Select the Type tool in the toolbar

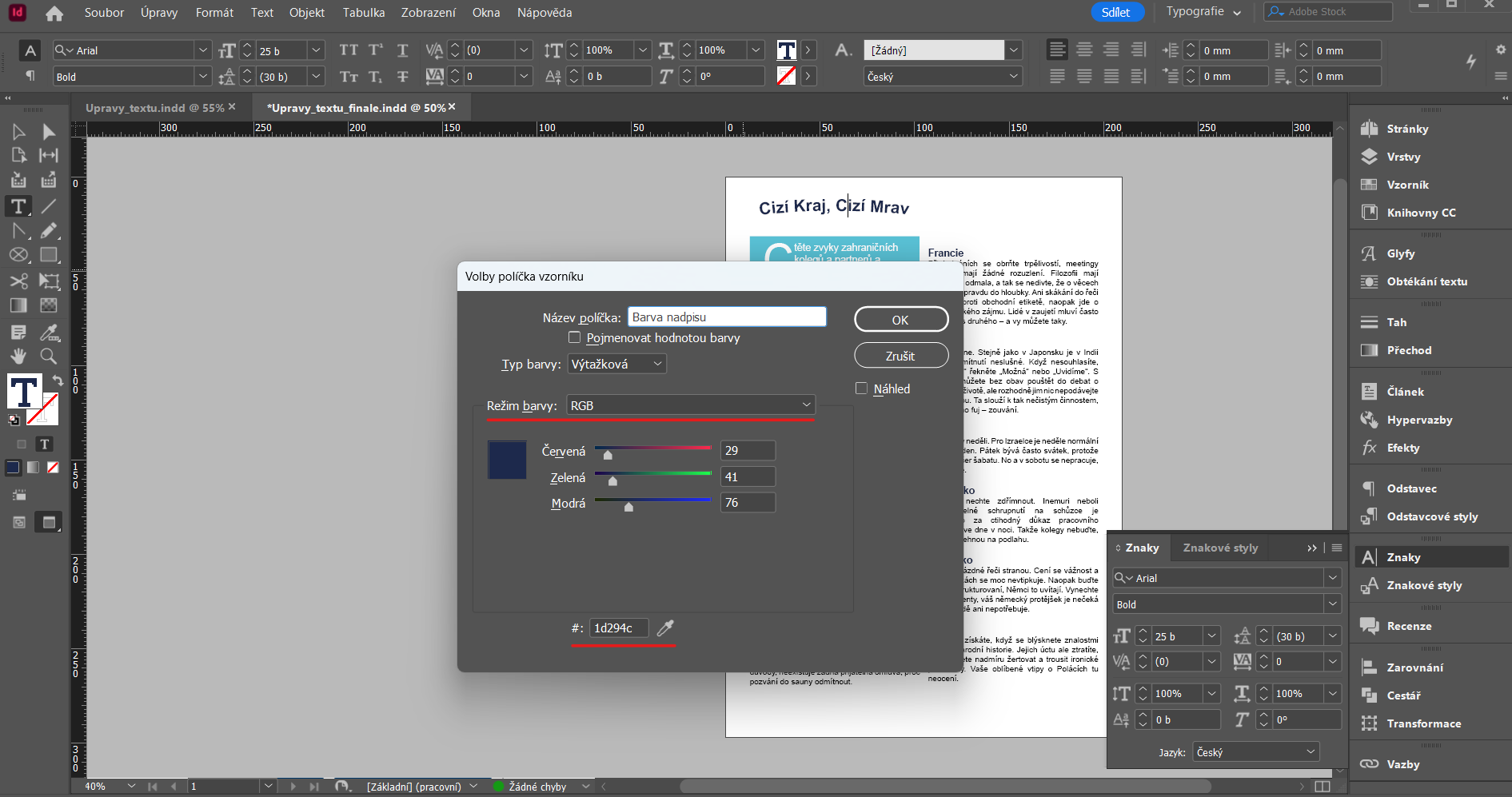click(18, 205)
